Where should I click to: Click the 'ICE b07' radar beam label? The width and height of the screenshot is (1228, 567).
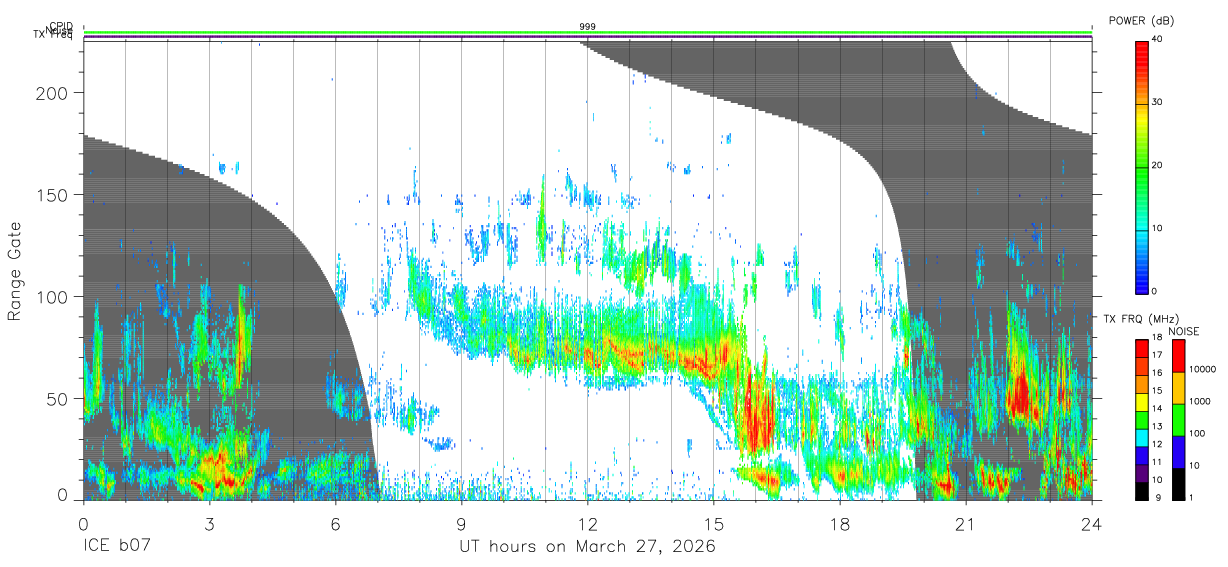pyautogui.click(x=116, y=548)
